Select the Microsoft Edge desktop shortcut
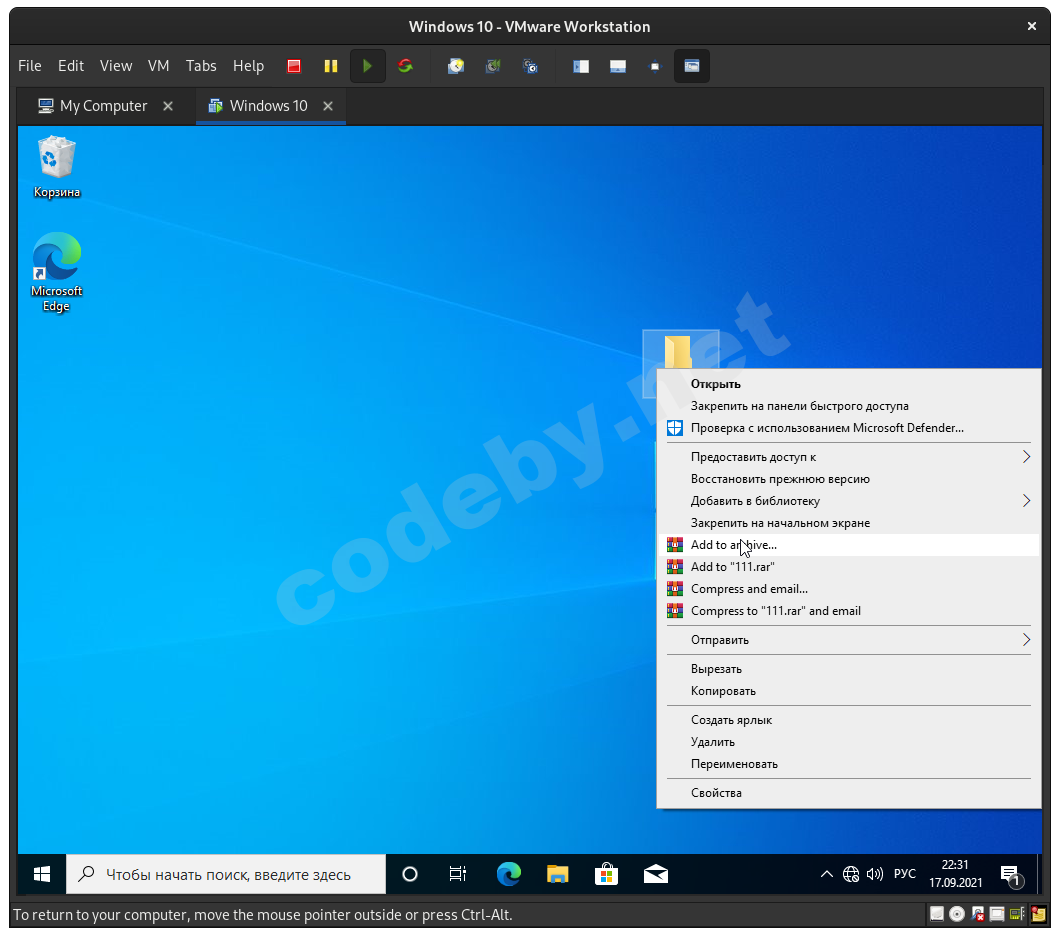This screenshot has width=1060, height=937. pyautogui.click(x=57, y=272)
